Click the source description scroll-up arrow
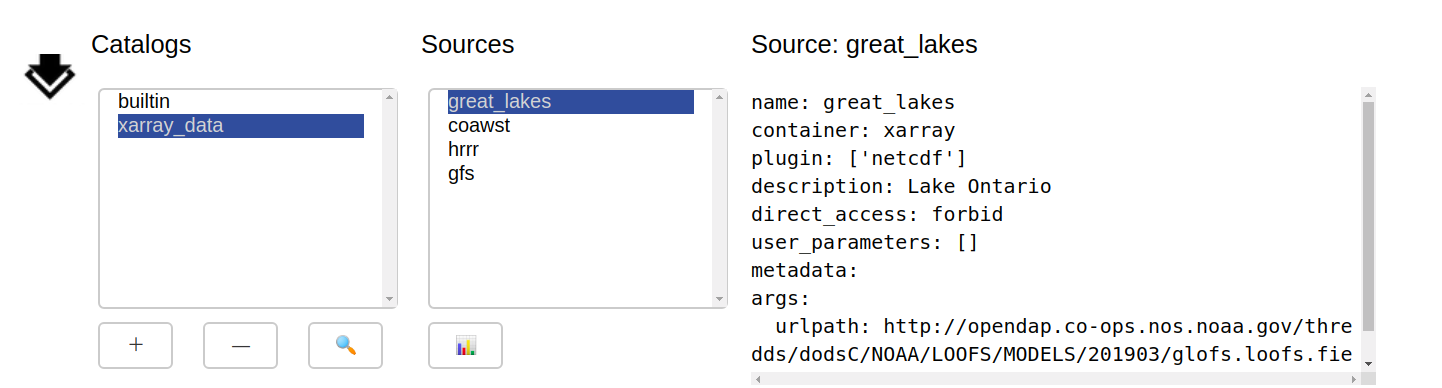This screenshot has height=388, width=1442. pos(1368,94)
